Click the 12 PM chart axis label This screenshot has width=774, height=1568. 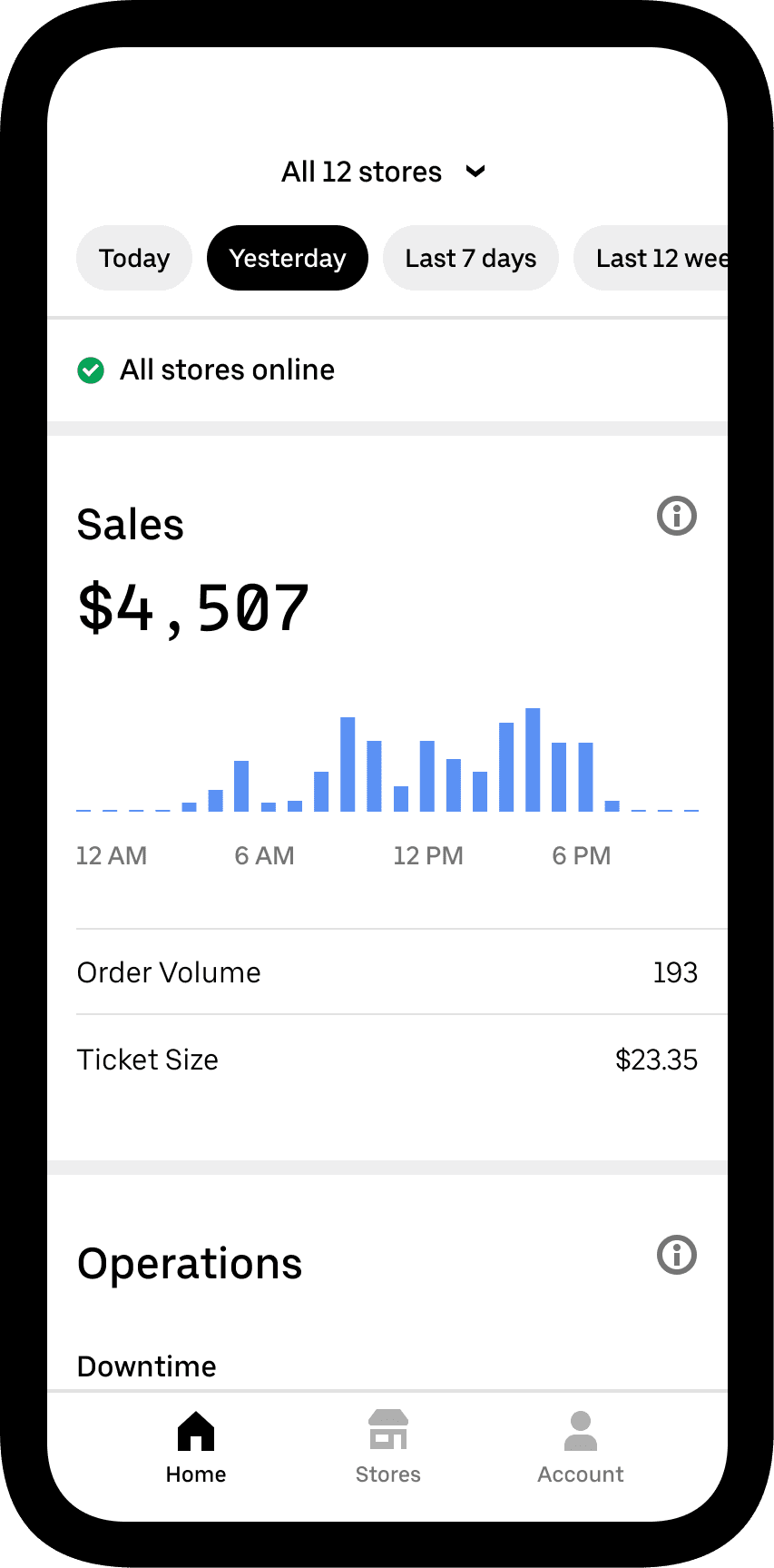point(428,855)
